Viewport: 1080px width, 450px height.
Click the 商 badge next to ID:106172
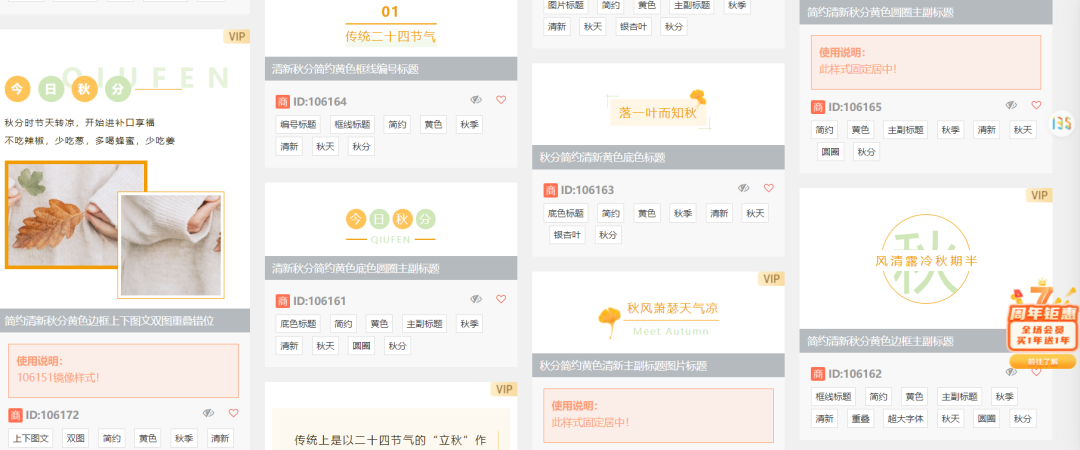click(15, 416)
